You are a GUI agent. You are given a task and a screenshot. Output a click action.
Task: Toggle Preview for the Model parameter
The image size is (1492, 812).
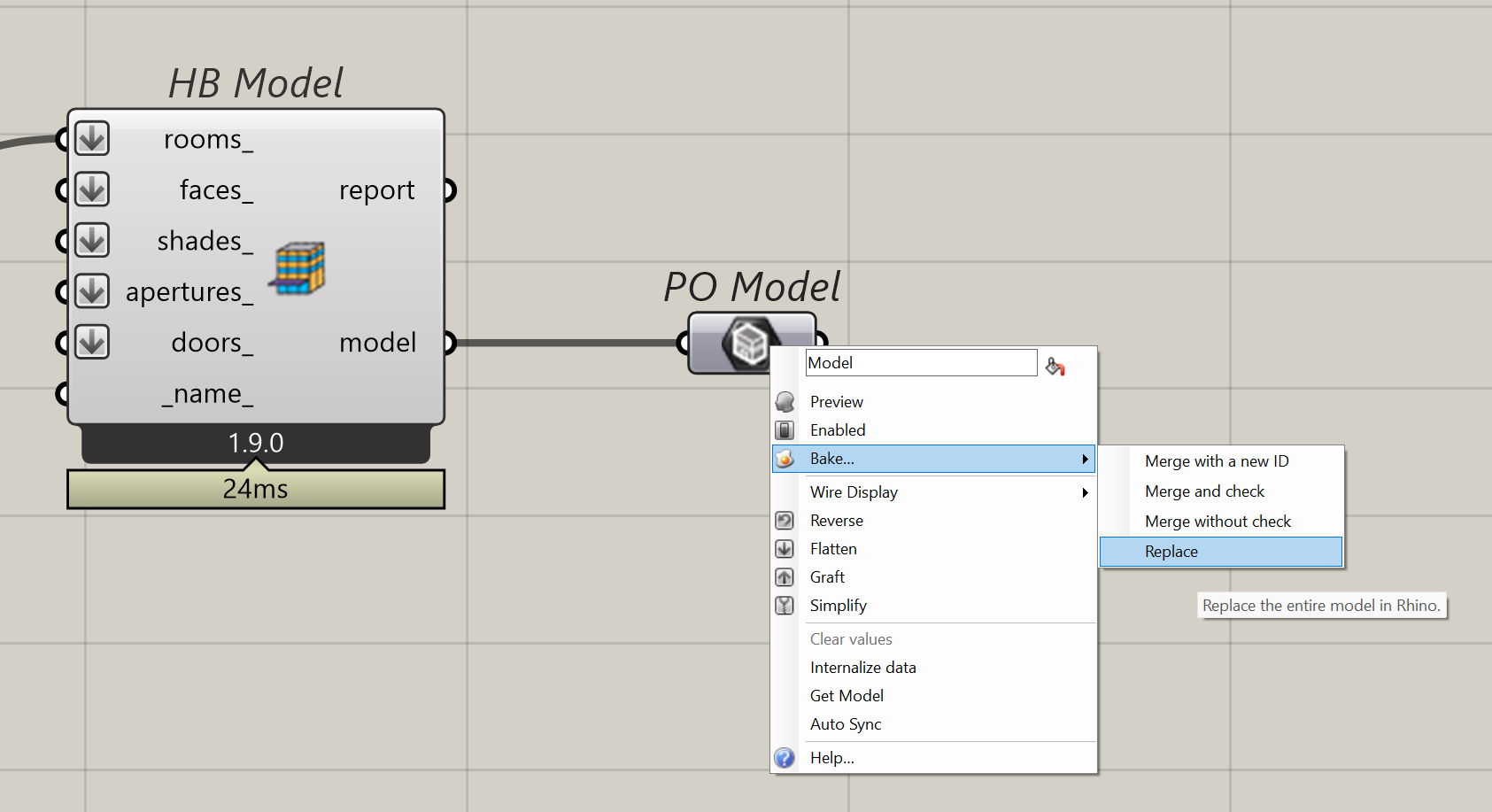(836, 402)
